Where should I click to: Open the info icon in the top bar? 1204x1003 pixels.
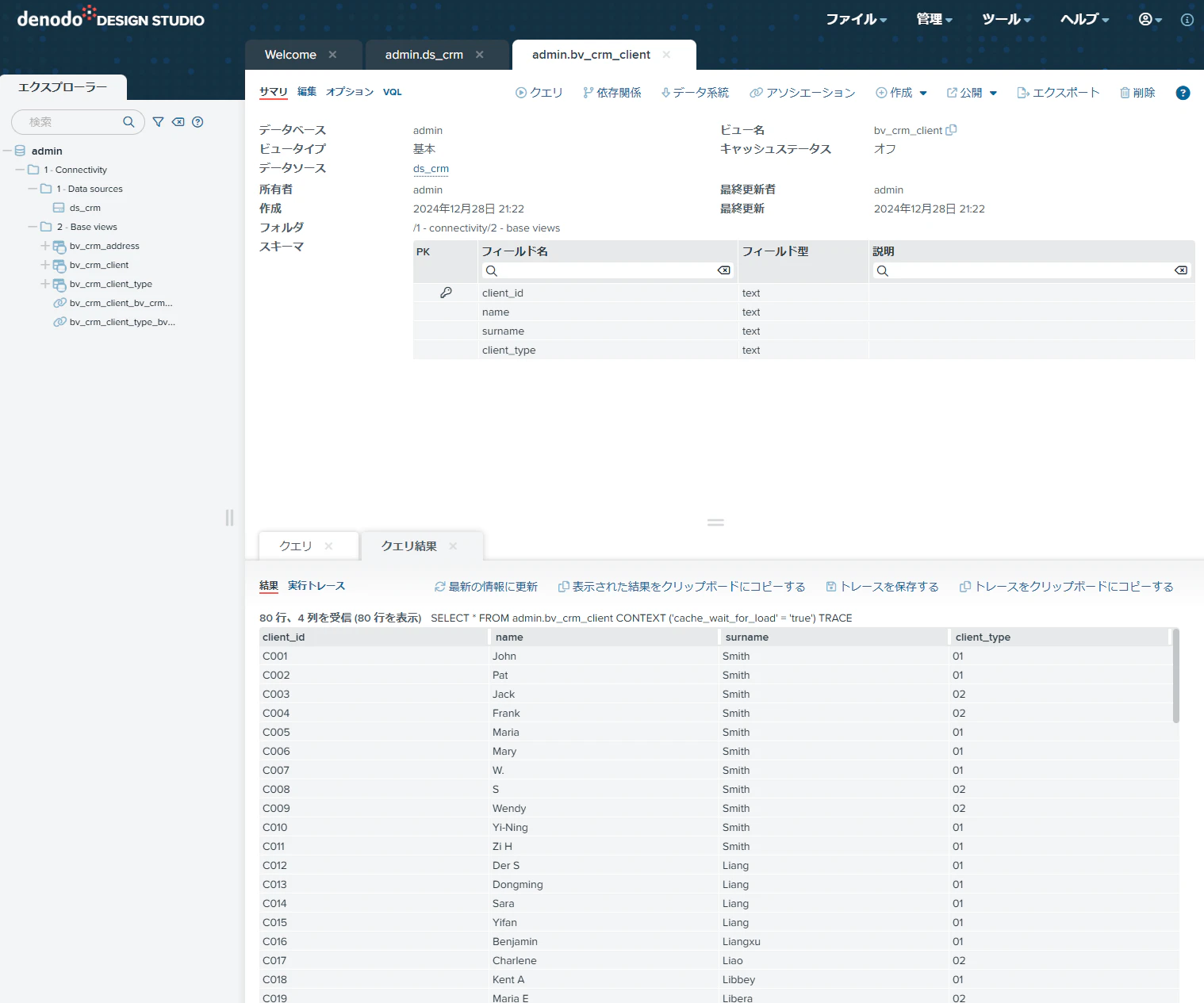click(x=1187, y=20)
